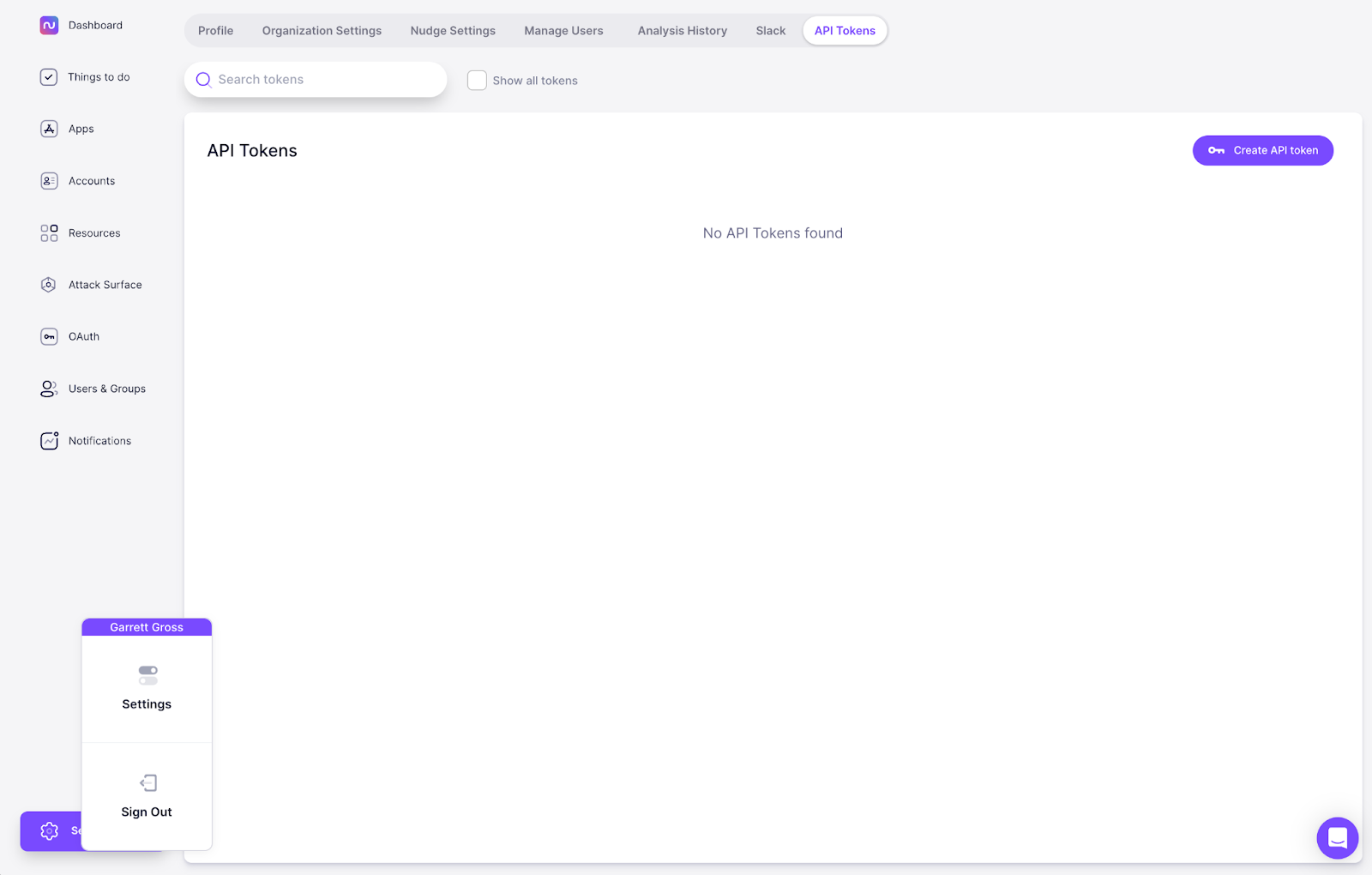Open Attack Surface hexagon icon
This screenshot has height=875, width=1372.
(49, 285)
